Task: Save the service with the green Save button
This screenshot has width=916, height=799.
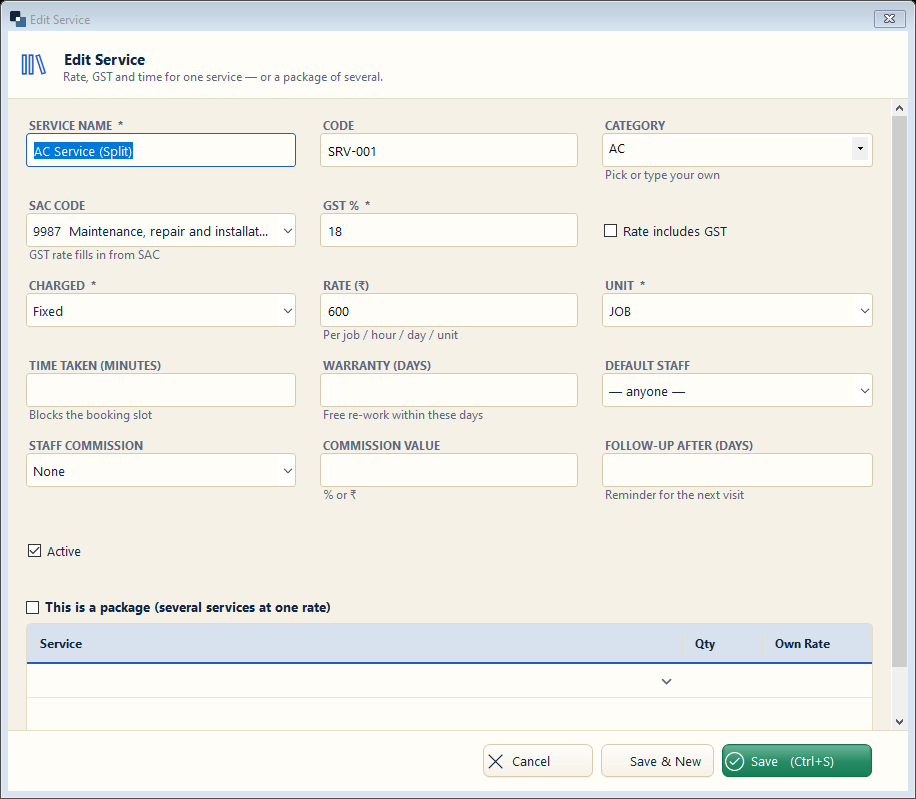Action: pyautogui.click(x=797, y=761)
